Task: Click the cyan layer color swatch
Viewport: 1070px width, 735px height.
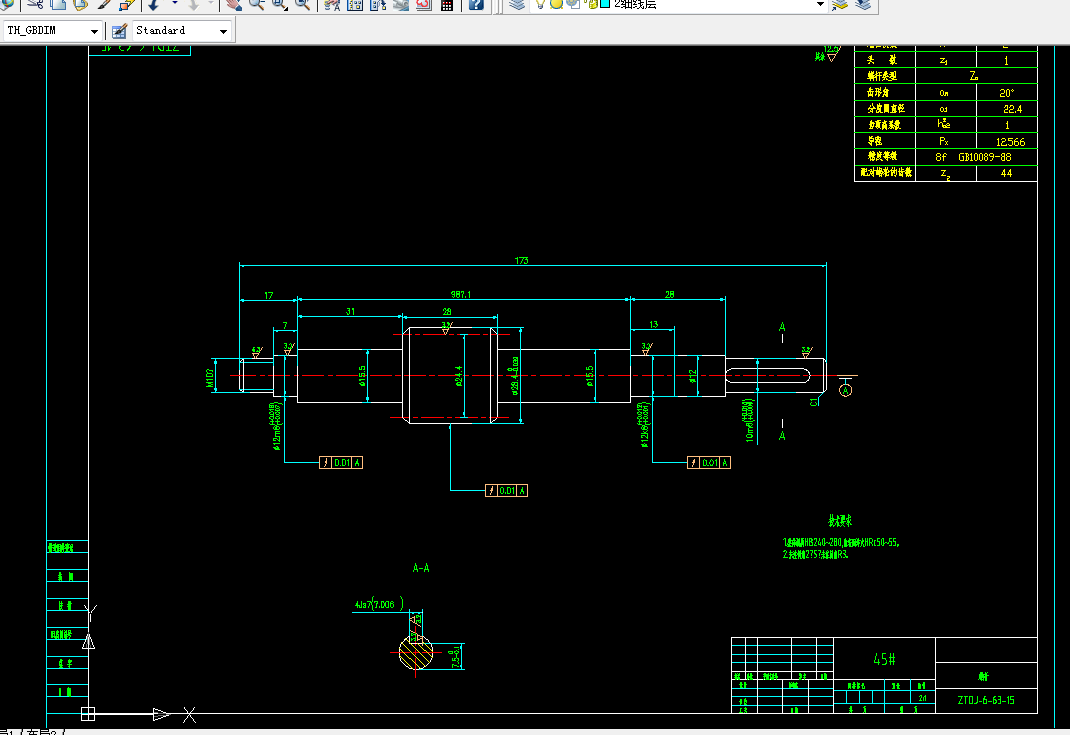Action: 605,4
